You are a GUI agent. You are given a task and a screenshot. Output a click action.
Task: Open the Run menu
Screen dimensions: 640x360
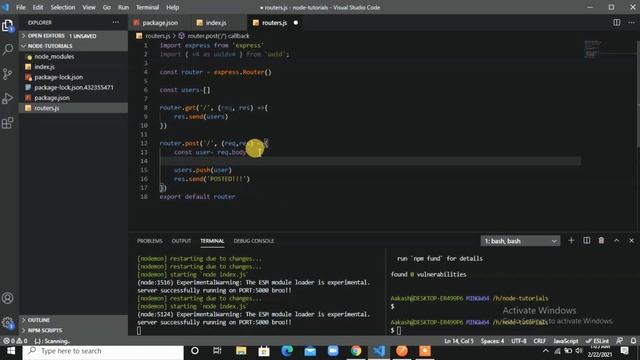pos(123,7)
